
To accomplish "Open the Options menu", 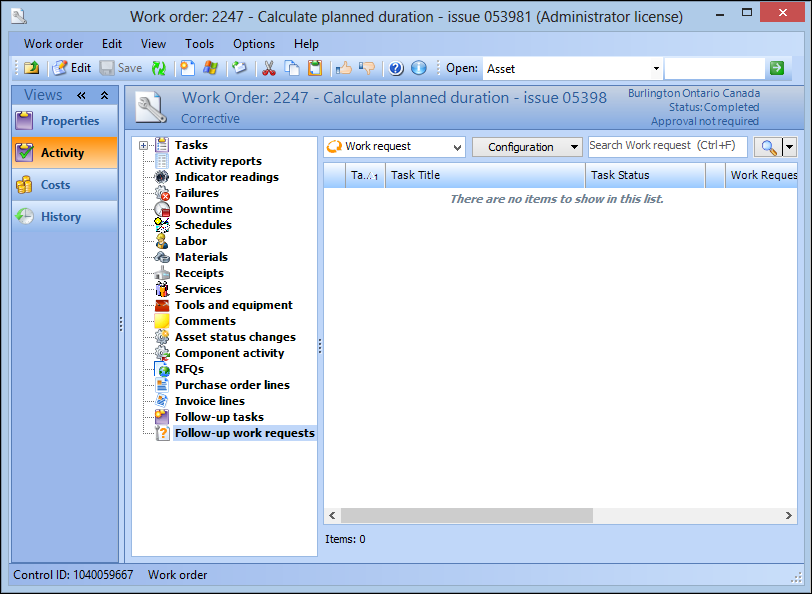I will (x=254, y=44).
